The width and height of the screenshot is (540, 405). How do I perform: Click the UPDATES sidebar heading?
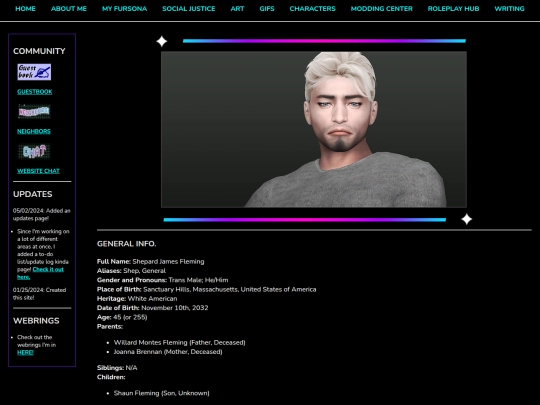(x=33, y=194)
